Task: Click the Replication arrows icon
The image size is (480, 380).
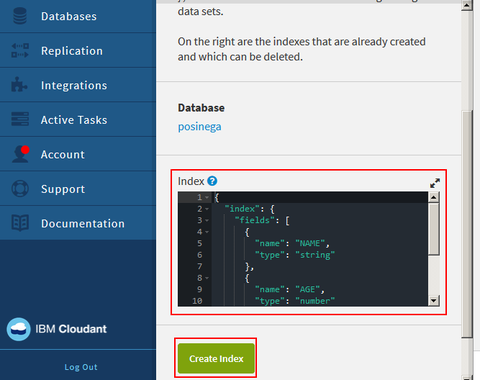Action: (20, 50)
